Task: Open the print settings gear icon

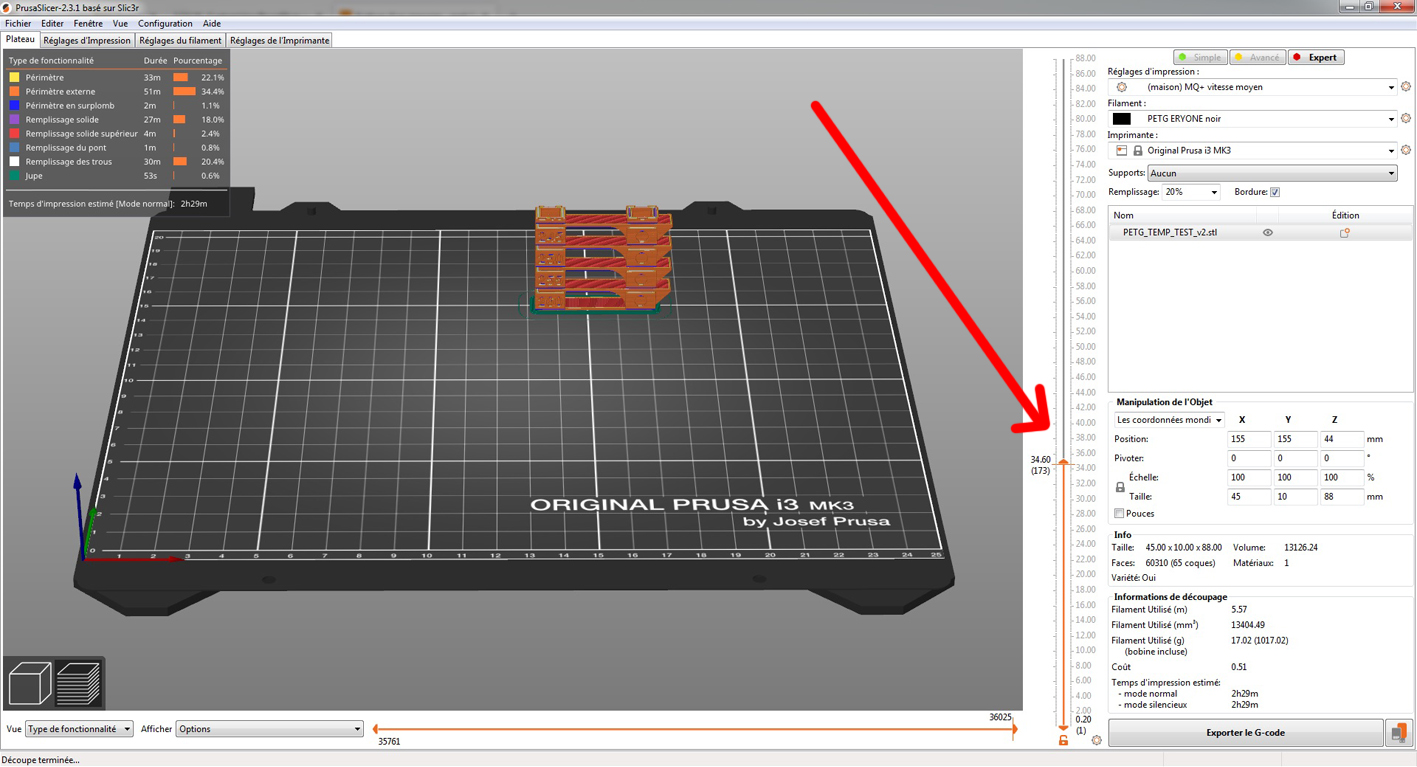Action: (1406, 86)
